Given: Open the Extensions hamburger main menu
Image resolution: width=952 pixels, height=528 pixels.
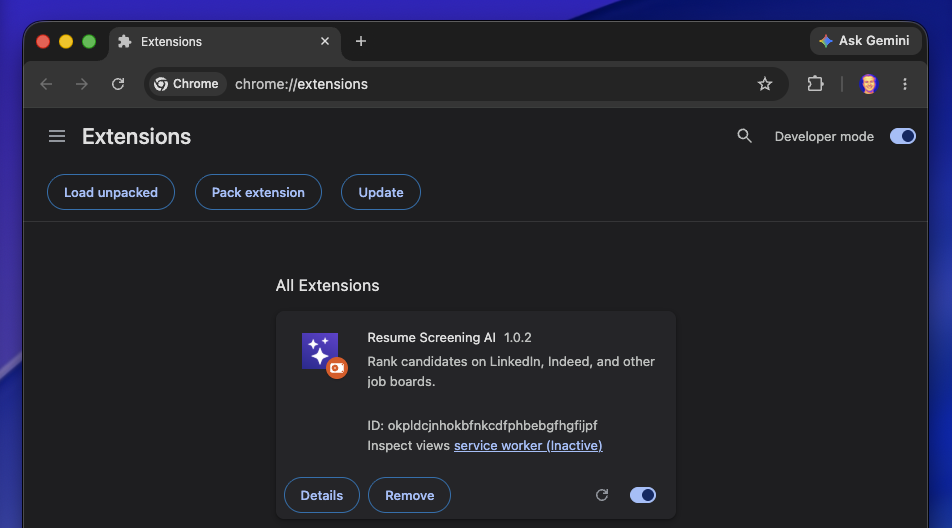Looking at the screenshot, I should point(57,137).
